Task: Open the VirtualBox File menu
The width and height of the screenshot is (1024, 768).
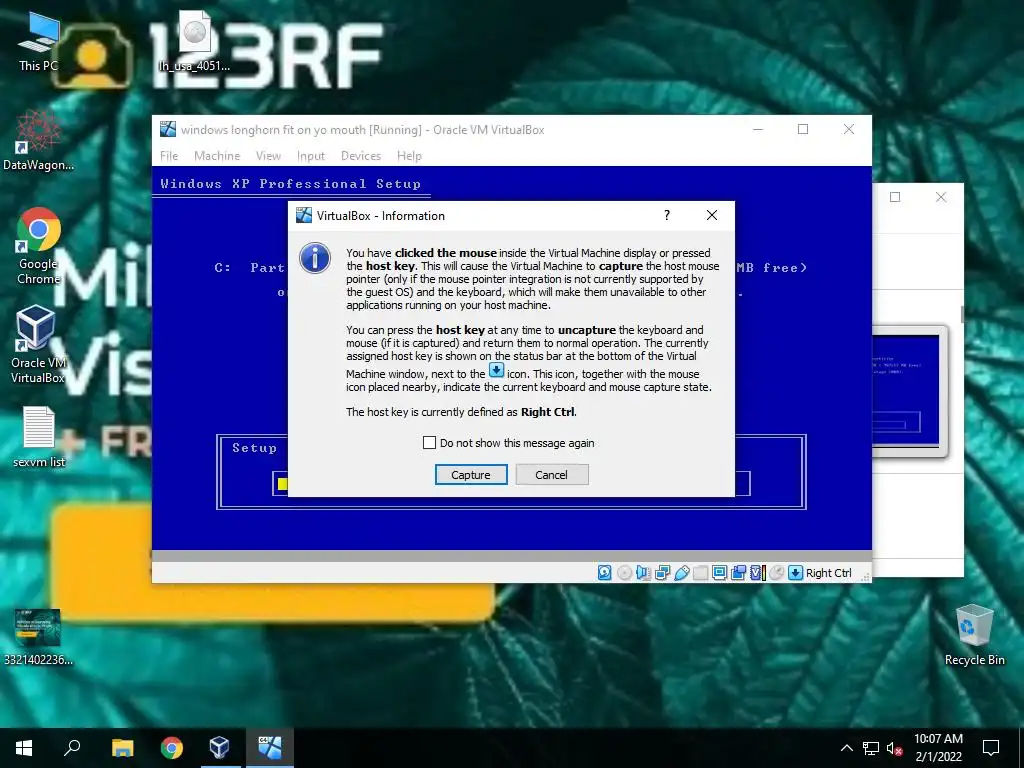Action: point(169,155)
